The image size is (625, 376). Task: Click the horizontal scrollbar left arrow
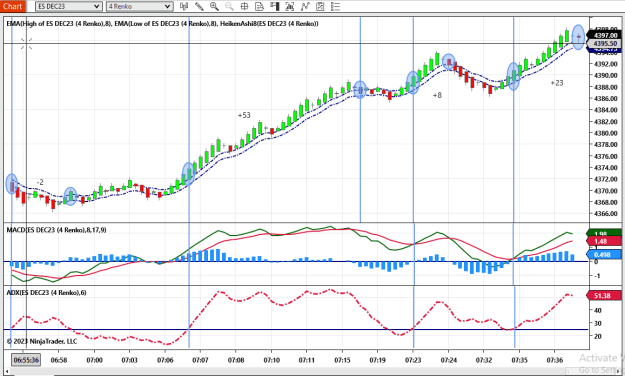(7, 371)
